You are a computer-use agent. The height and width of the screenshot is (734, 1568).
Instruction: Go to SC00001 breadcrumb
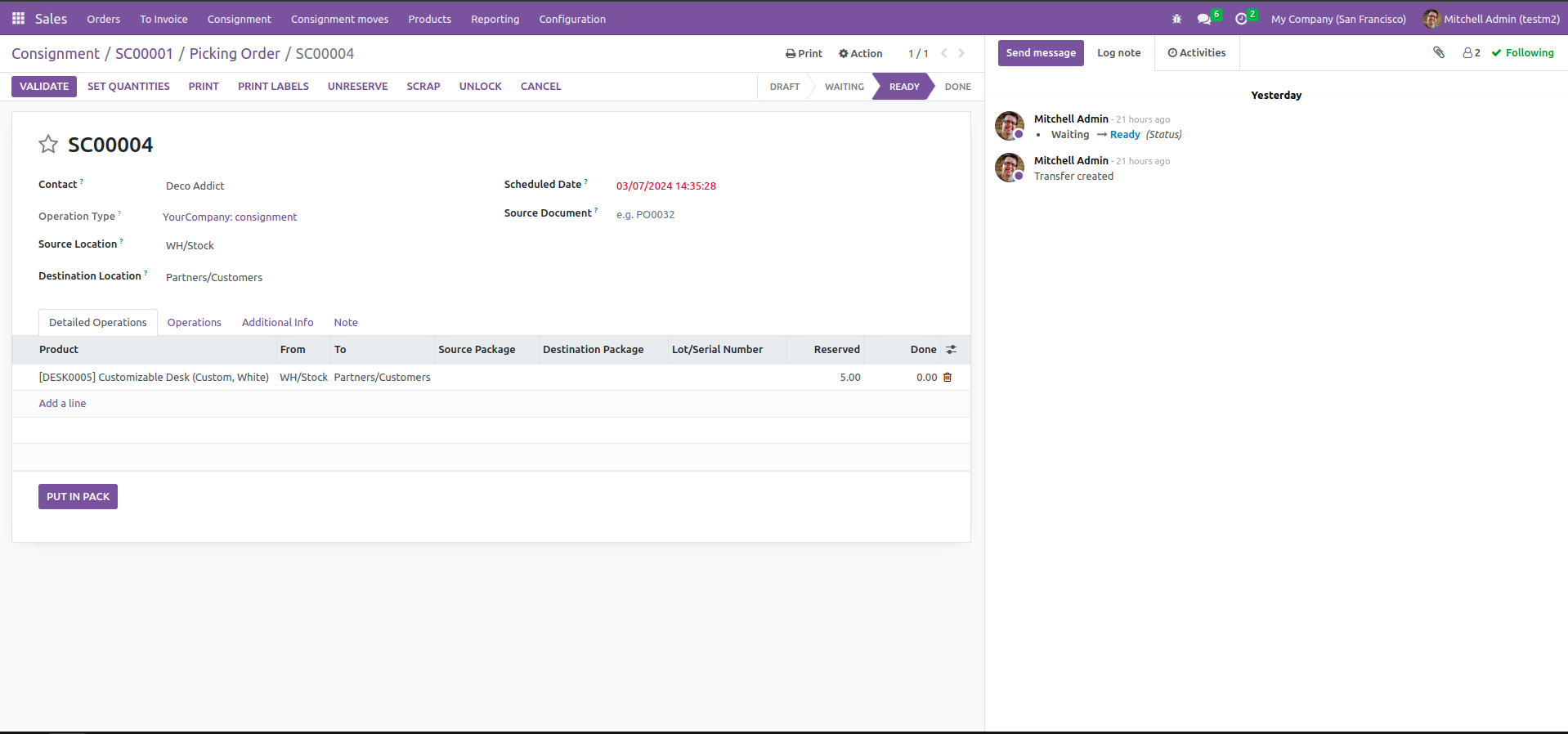point(144,53)
